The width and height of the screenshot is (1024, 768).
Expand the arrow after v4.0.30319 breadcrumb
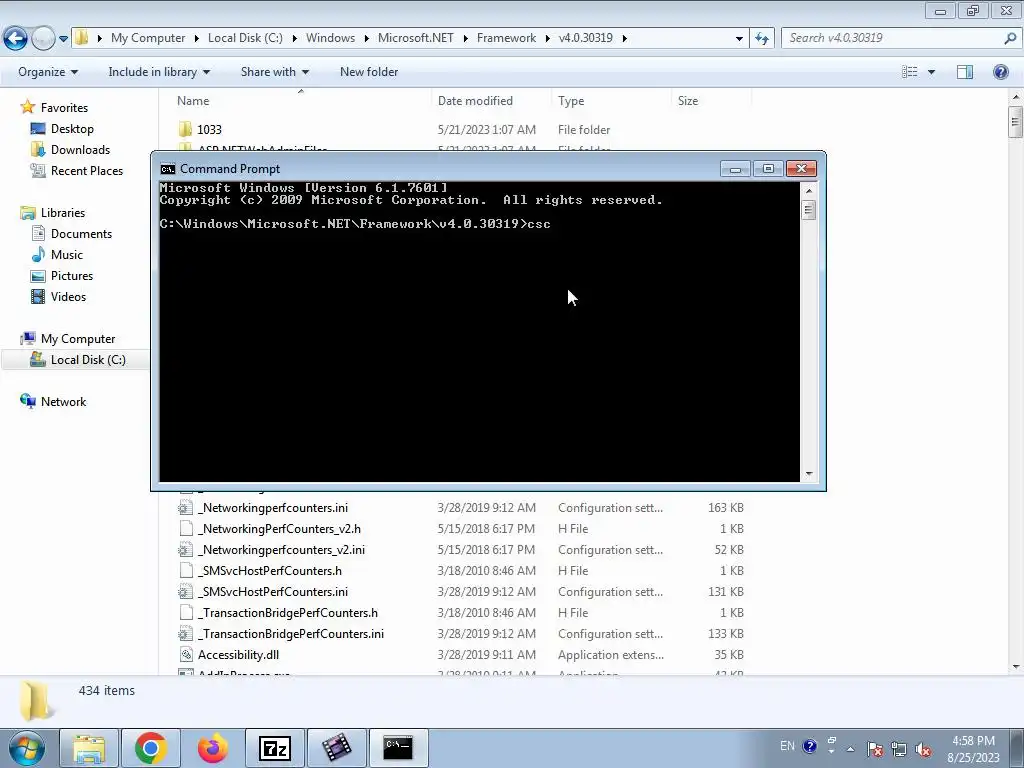coord(624,38)
